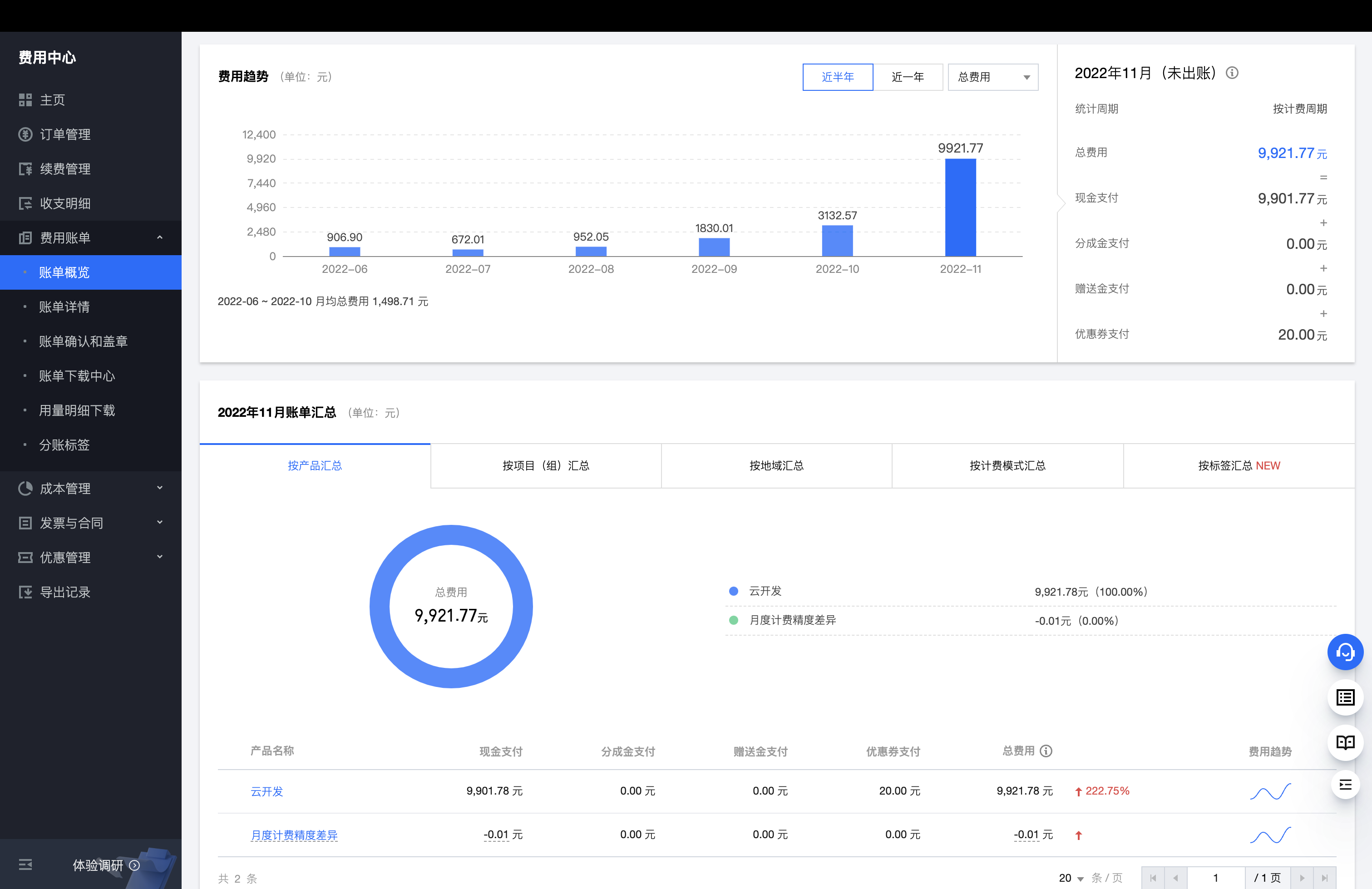Click the info icon next to 总费用 column header
1372x889 pixels.
(1046, 751)
